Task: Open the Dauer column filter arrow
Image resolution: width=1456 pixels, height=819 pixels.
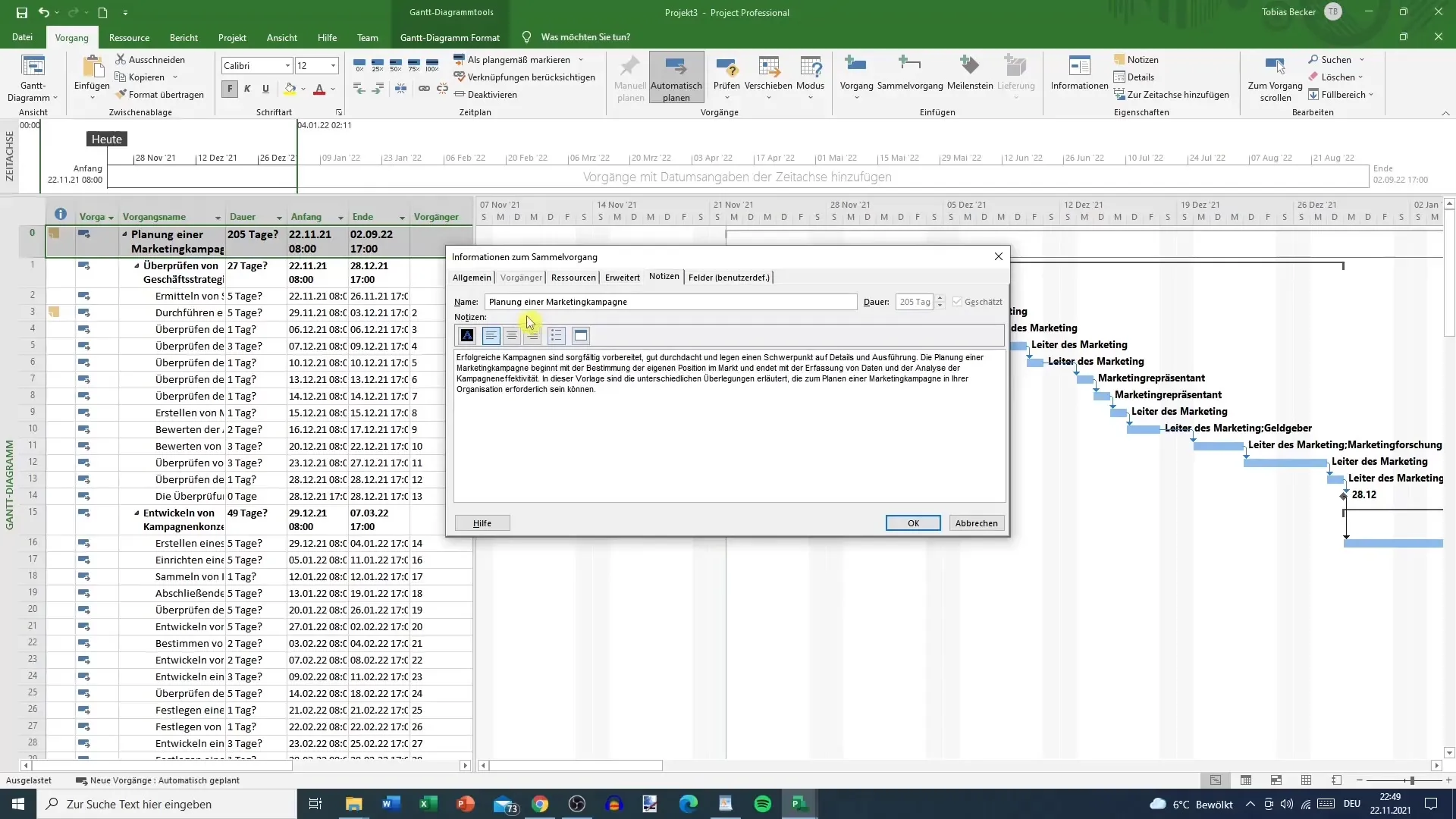Action: click(279, 218)
